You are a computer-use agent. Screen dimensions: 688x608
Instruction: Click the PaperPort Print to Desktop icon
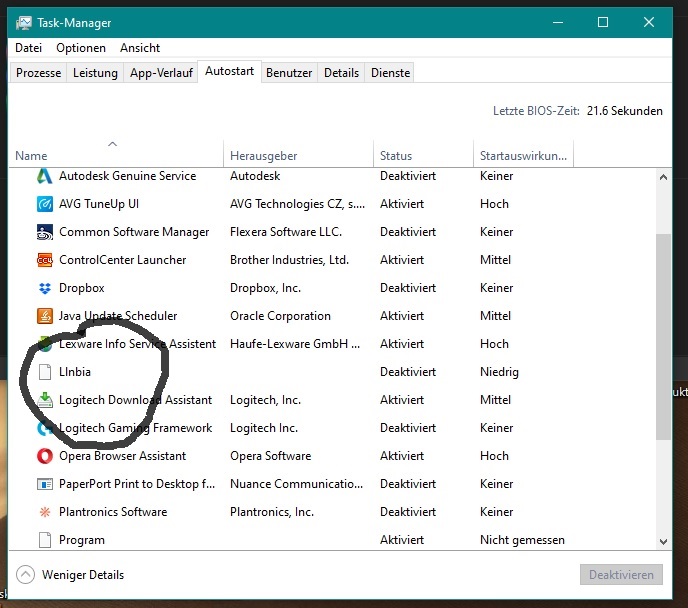pos(44,484)
